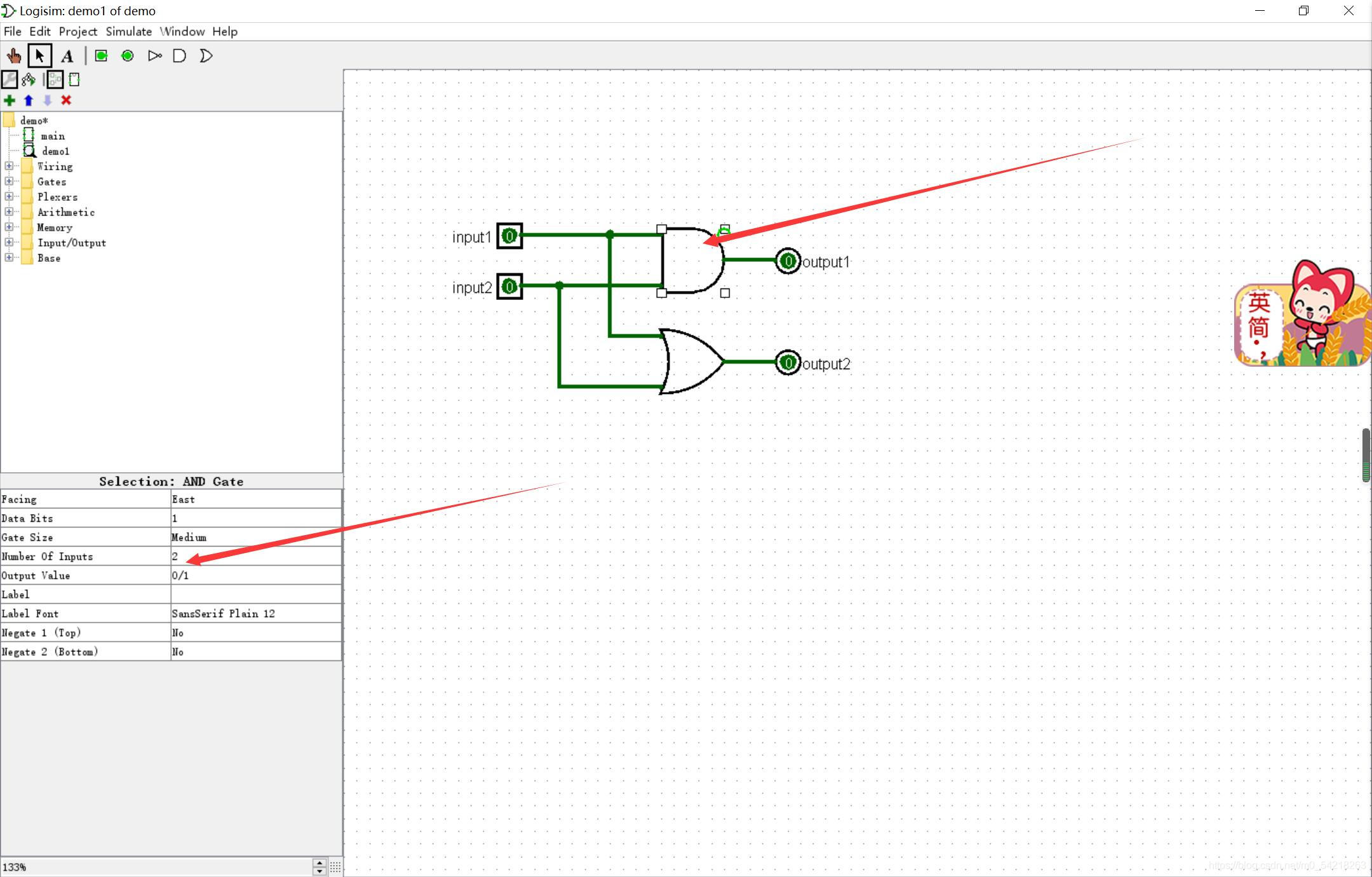
Task: Open the Simulate menu
Action: click(128, 31)
